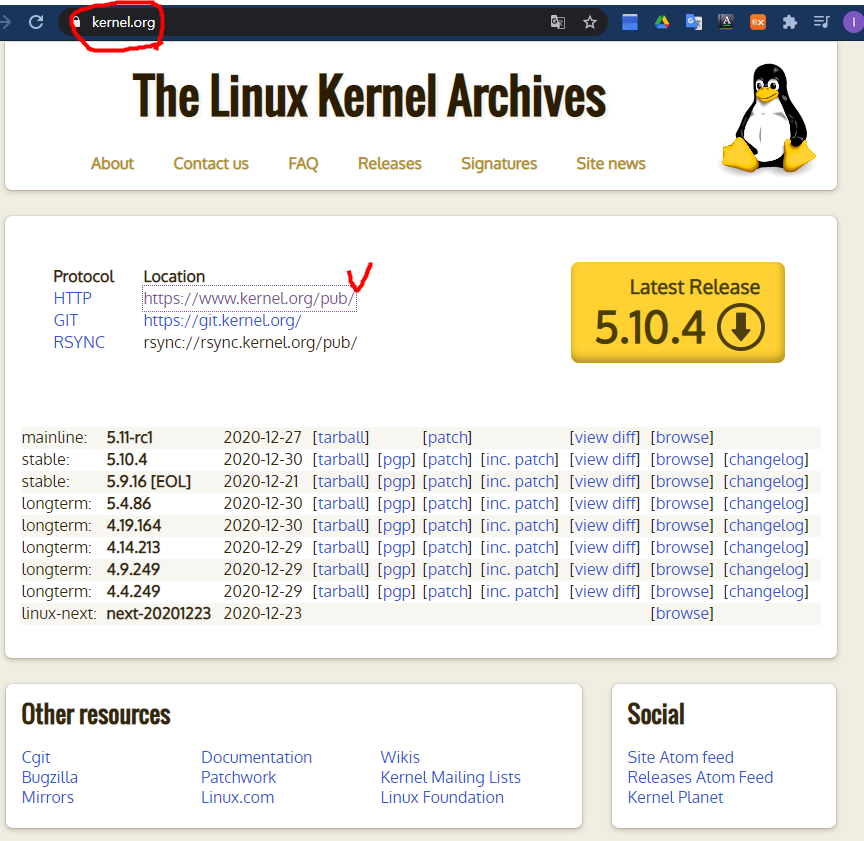864x841 pixels.
Task: Open changelog for longterm 4.19.164
Action: tap(766, 526)
